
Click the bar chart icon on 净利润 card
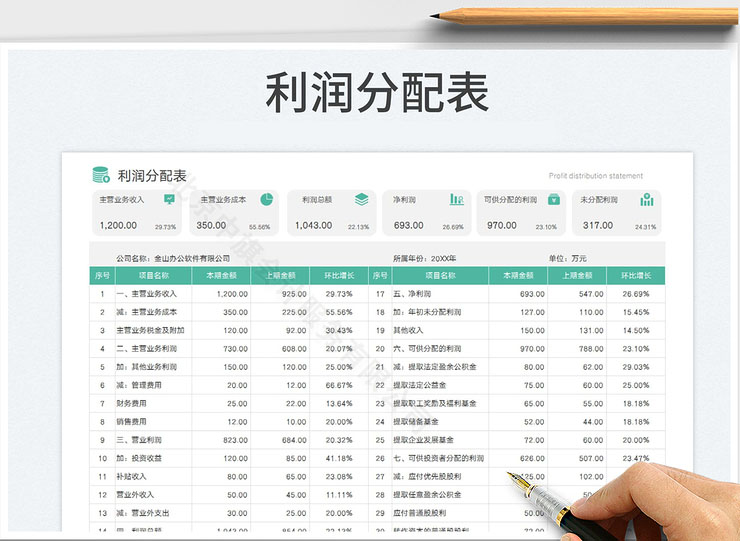(456, 199)
